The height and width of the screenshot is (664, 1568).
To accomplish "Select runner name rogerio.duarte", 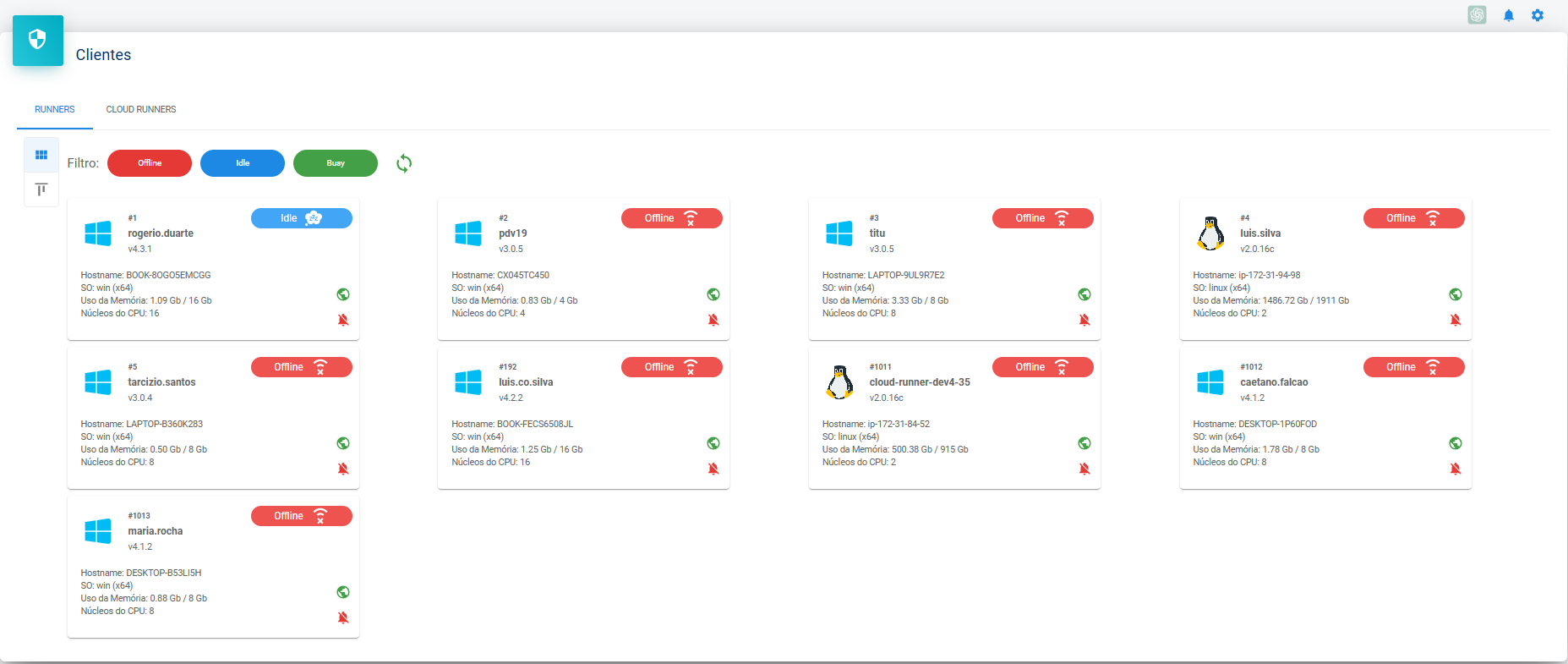I will pyautogui.click(x=161, y=233).
